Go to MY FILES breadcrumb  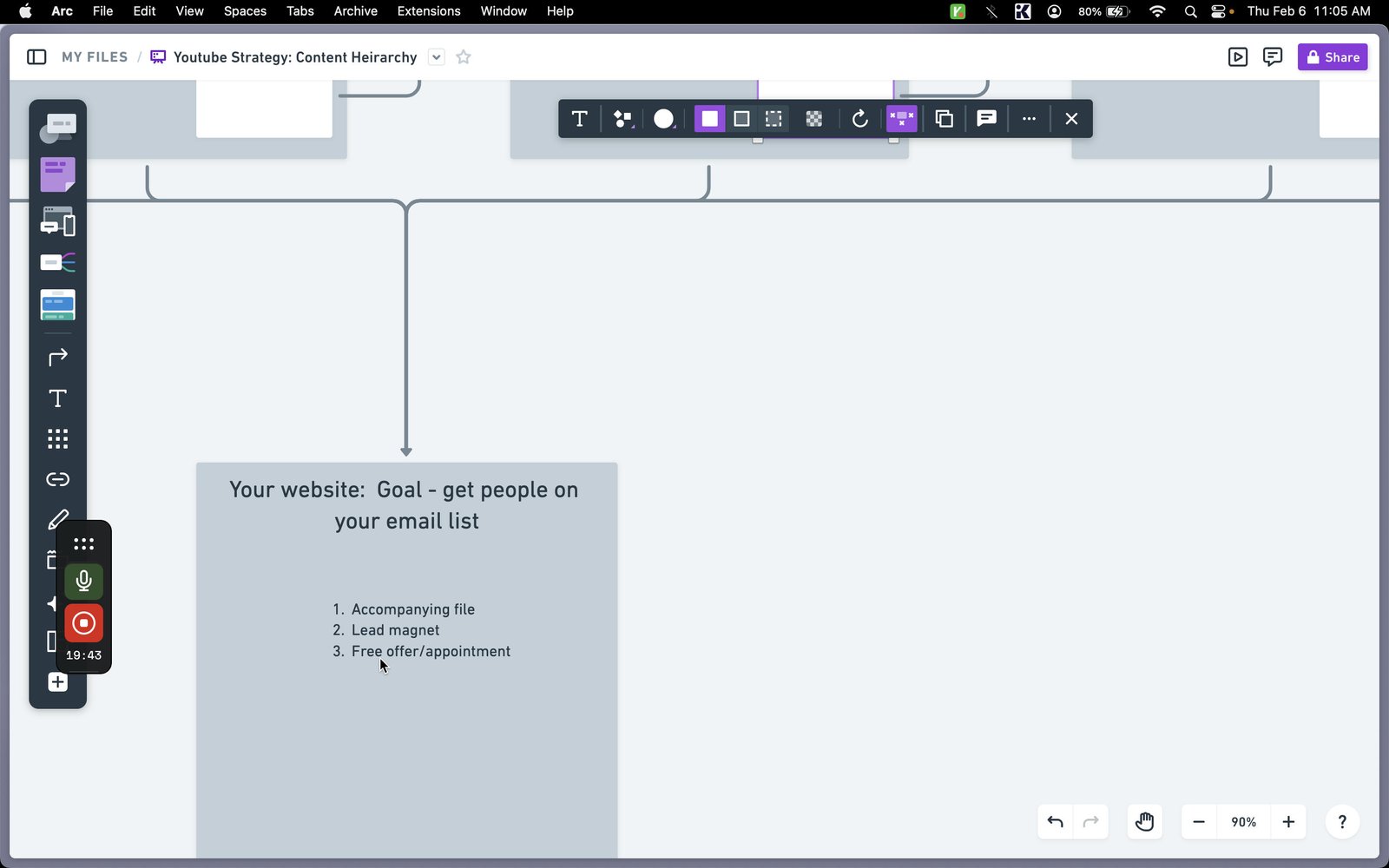95,57
